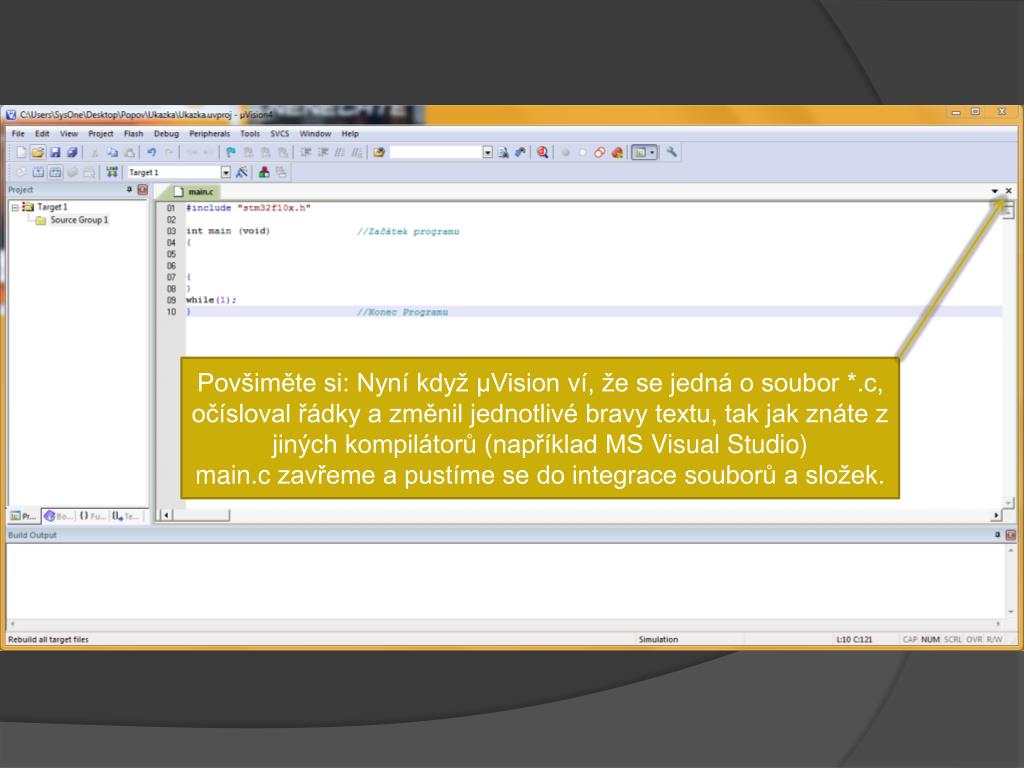Open the Edit menu
The width and height of the screenshot is (1024, 768).
click(x=42, y=133)
